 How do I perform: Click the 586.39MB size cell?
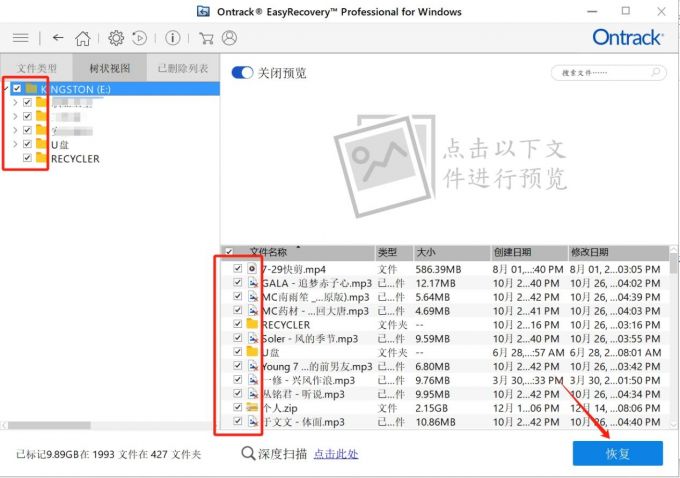click(438, 269)
